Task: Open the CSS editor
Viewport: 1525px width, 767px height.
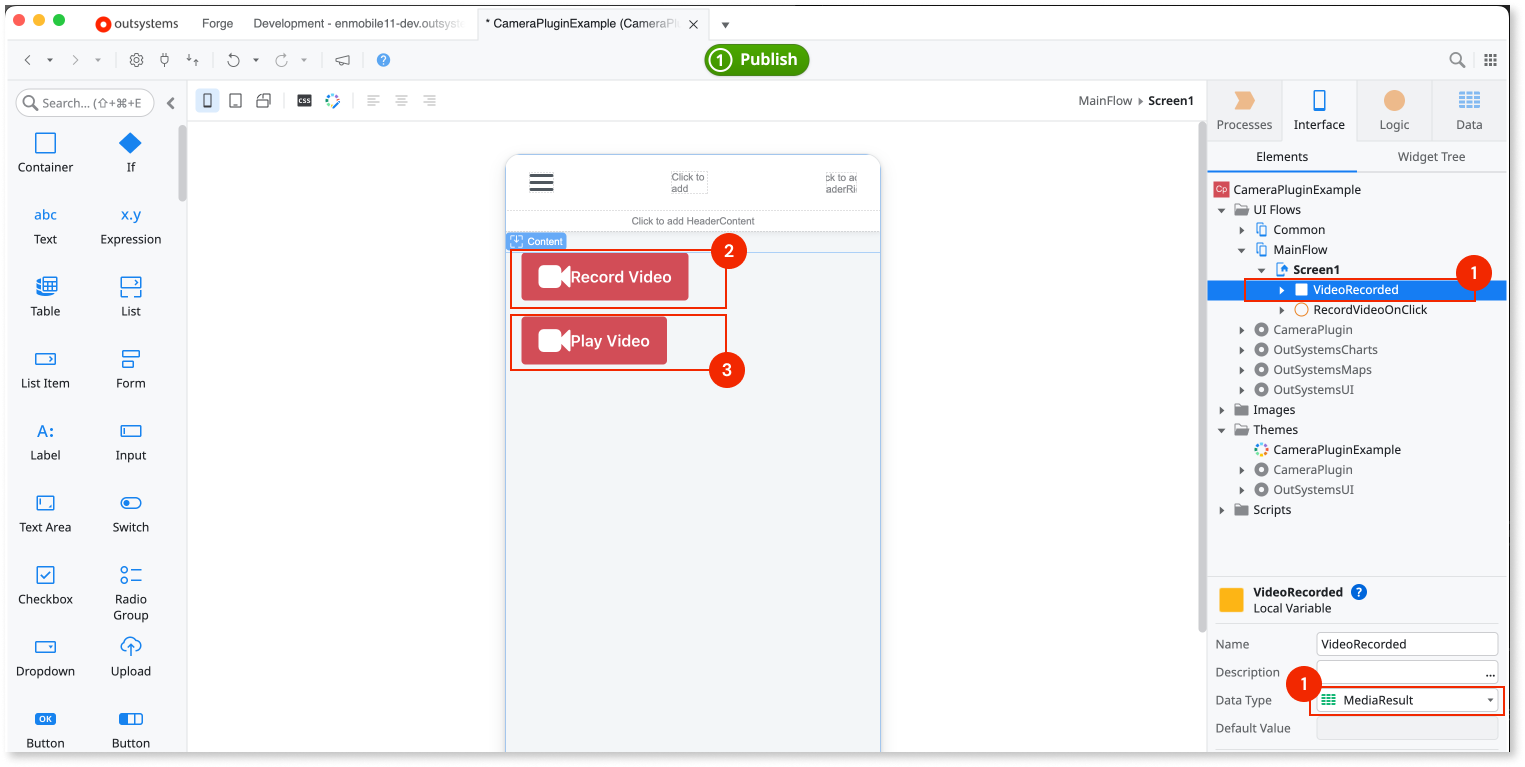Action: (304, 100)
